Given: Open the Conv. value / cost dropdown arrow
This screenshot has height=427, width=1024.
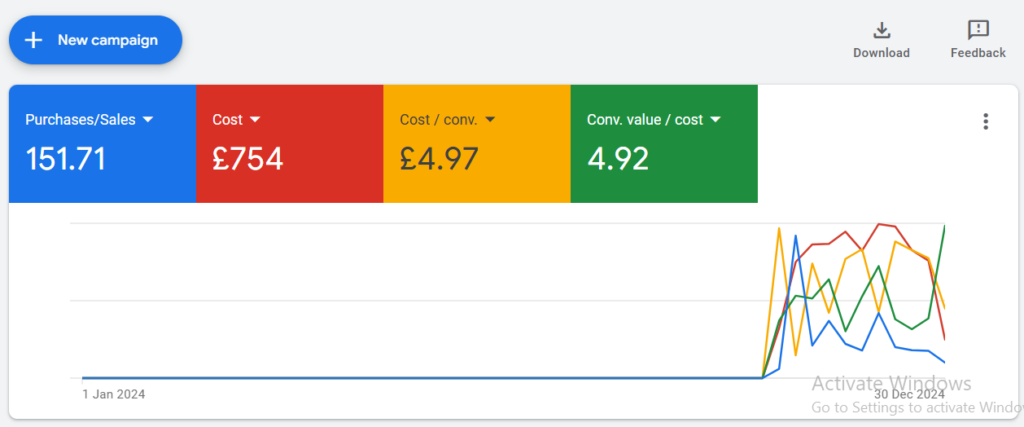Looking at the screenshot, I should pos(715,120).
